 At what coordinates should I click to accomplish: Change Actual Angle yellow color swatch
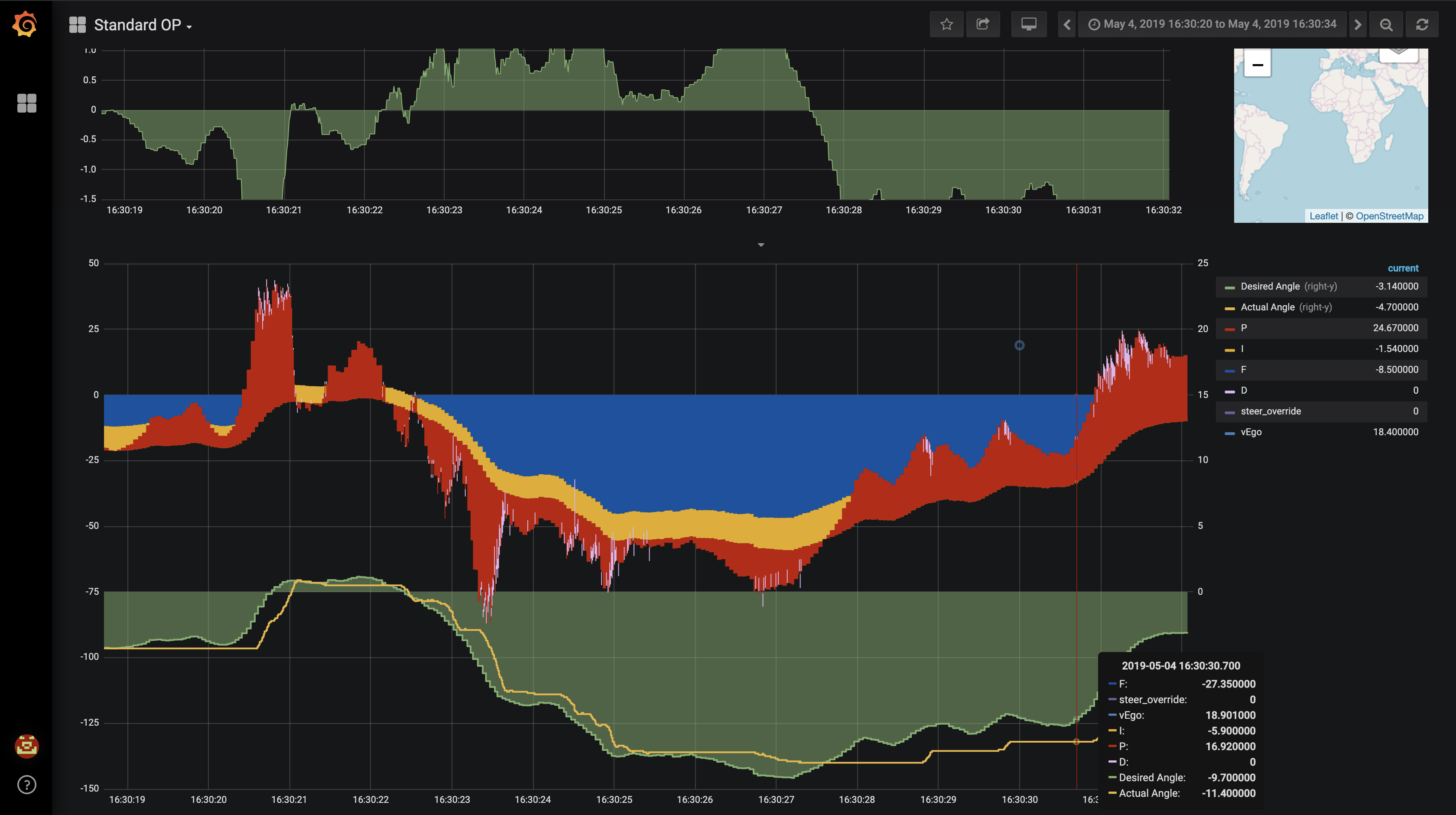(x=1229, y=309)
